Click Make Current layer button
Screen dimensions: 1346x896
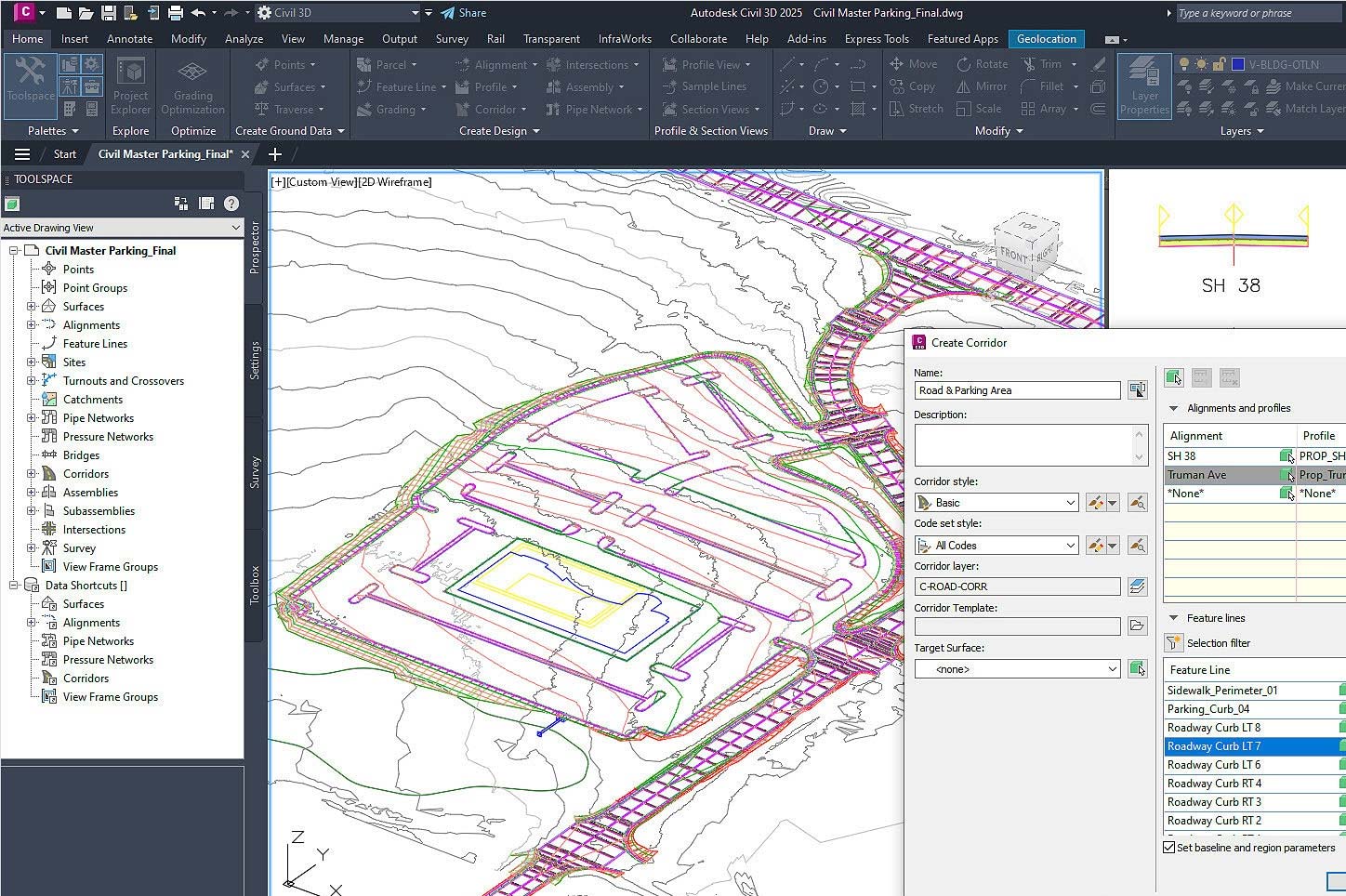tap(1306, 86)
